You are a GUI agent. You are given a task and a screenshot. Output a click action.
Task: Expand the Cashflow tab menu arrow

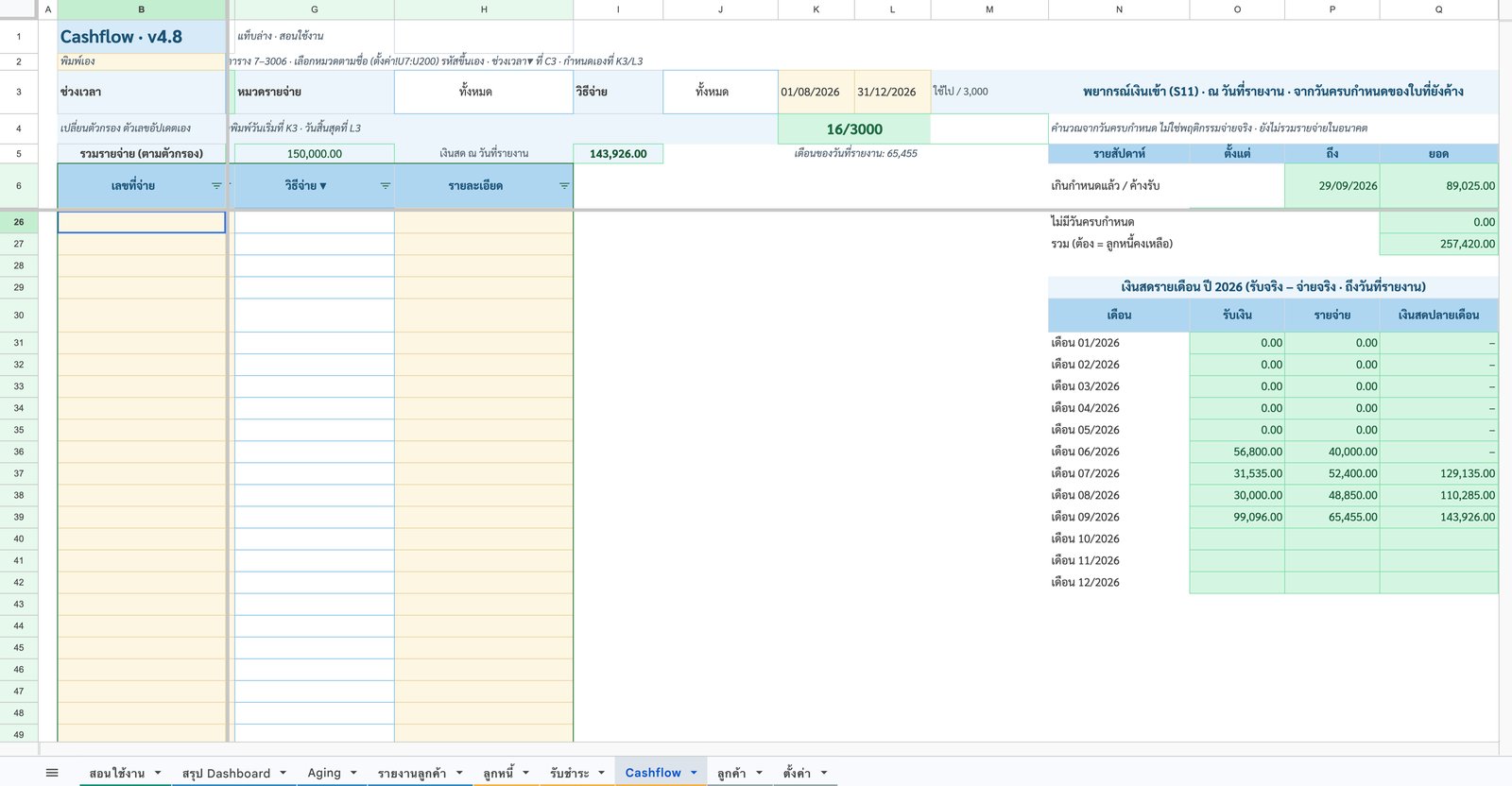coord(694,773)
